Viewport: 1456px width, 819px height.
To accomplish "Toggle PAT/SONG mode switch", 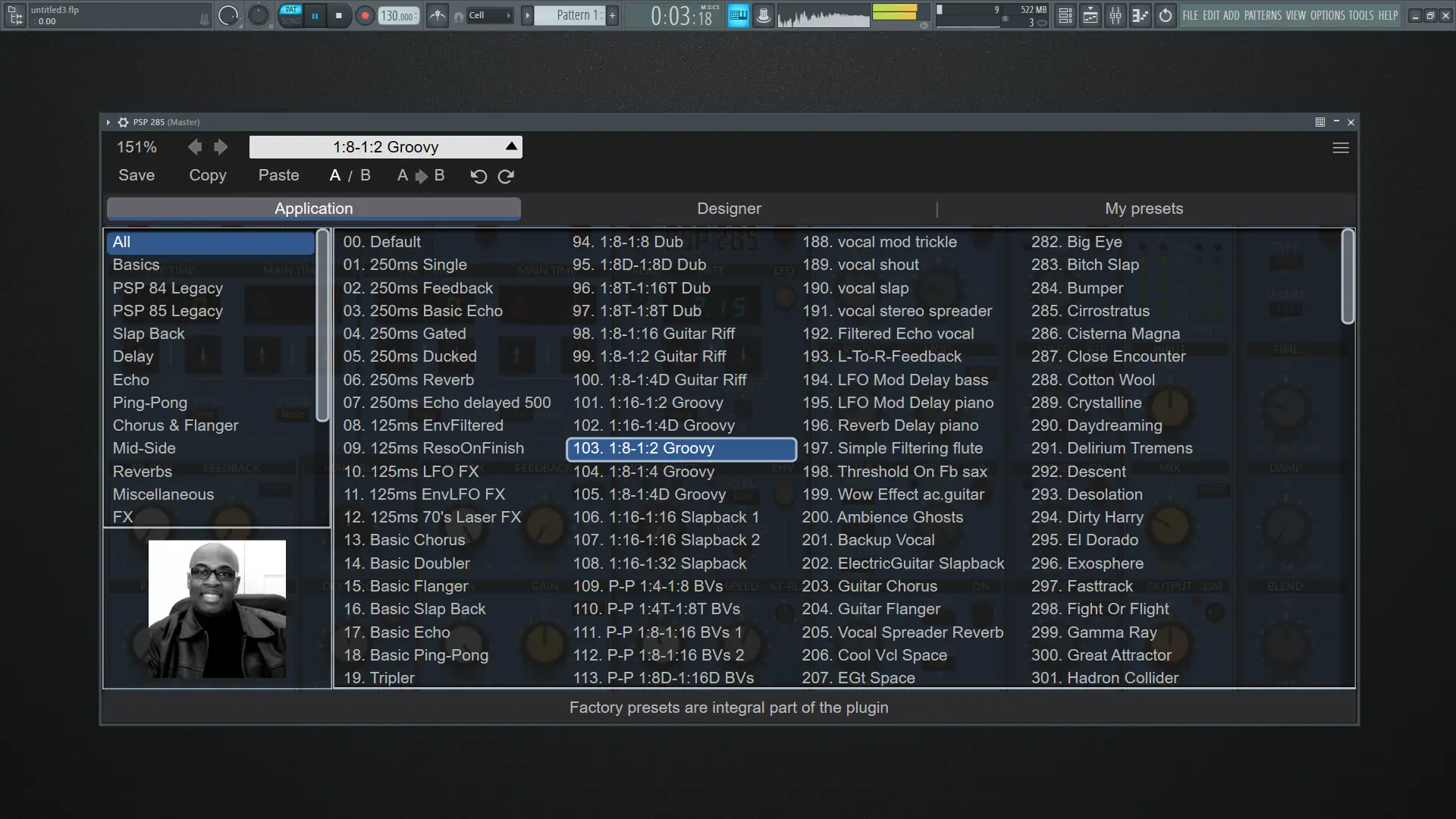I will tap(291, 15).
